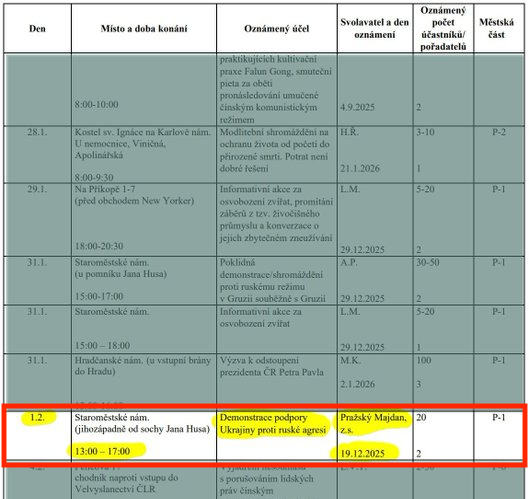The image size is (529, 499).
Task: Click the "Oznámený účel" column header
Action: point(277,29)
